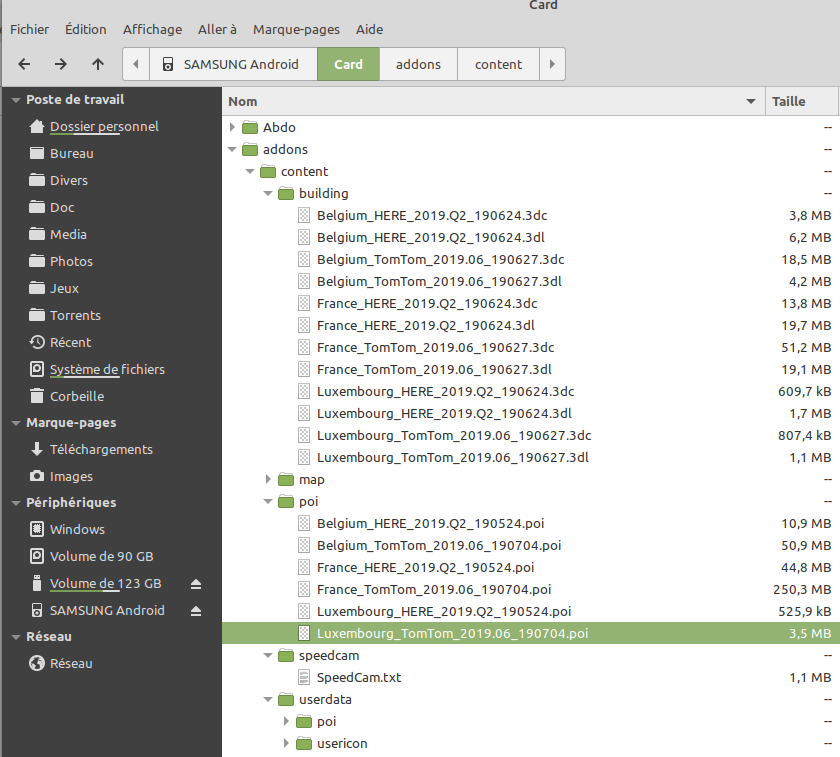Open Téléchargements bookmark in sidebar

pyautogui.click(x=101, y=450)
